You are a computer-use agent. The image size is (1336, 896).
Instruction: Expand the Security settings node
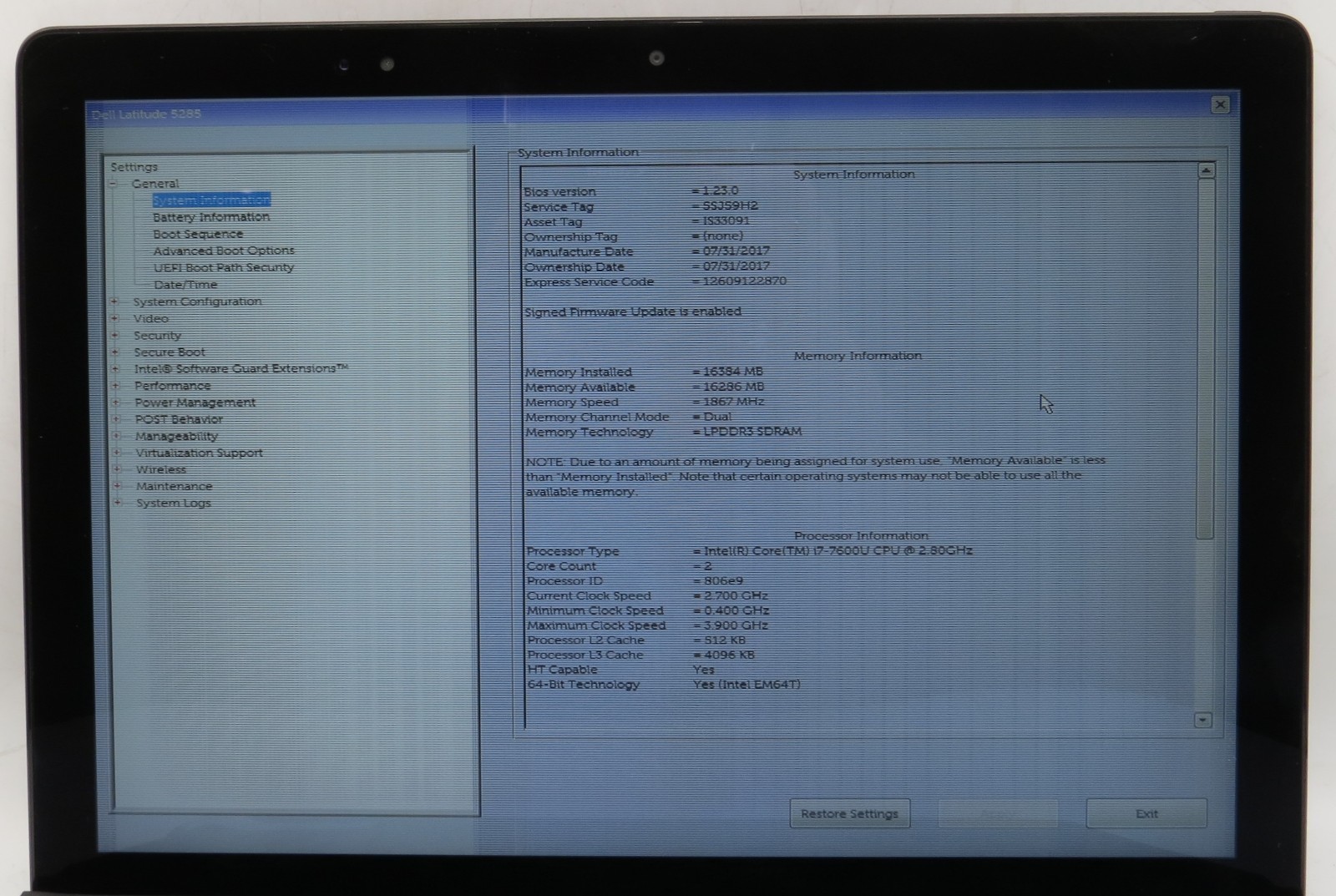(114, 335)
